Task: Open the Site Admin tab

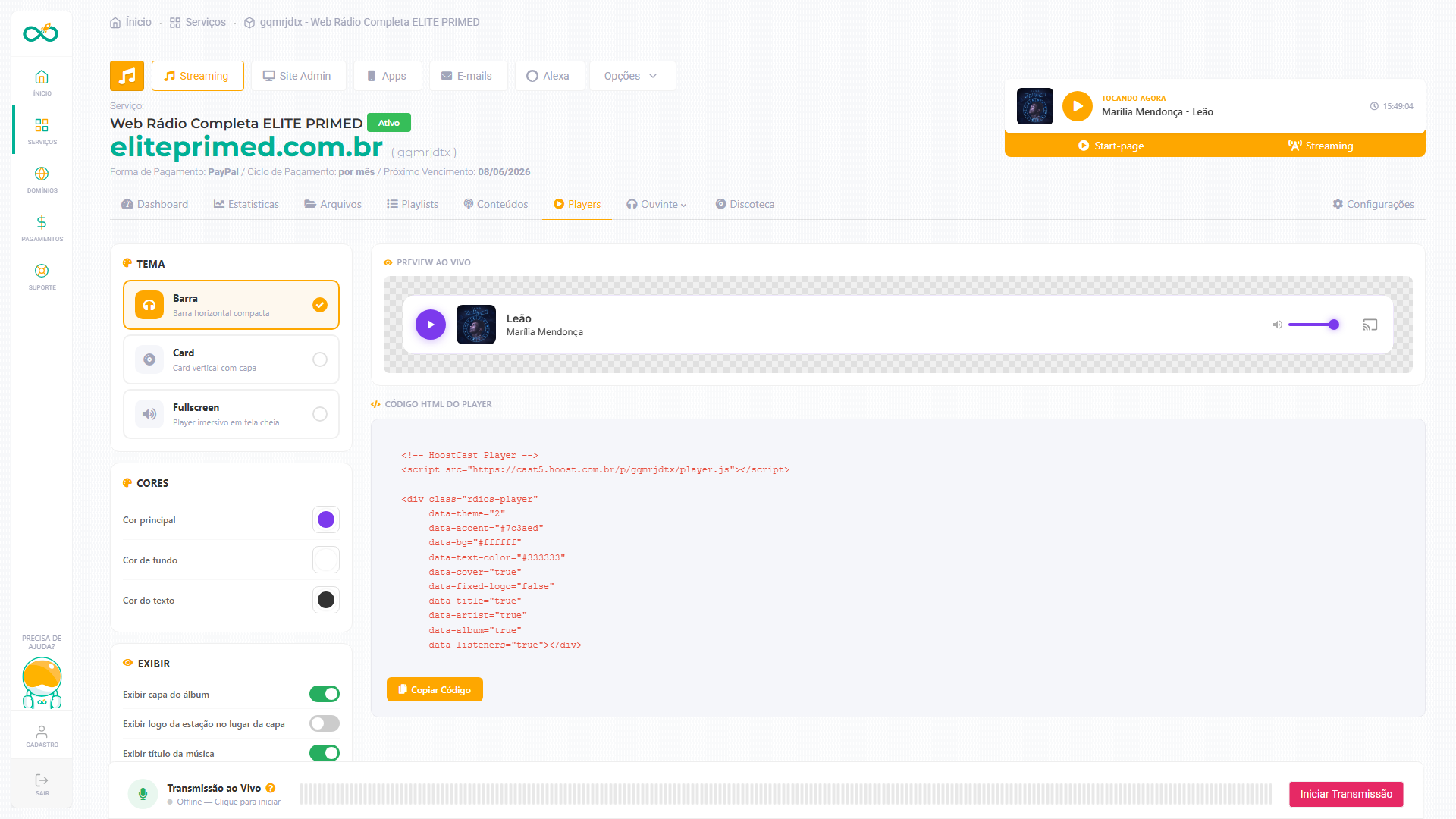Action: pos(298,76)
